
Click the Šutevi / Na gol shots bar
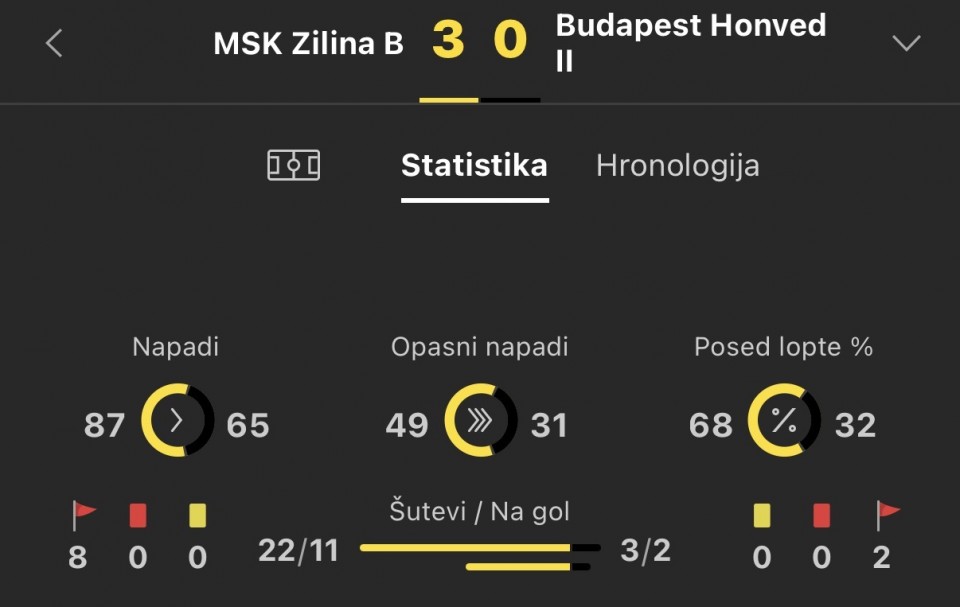coord(480,548)
